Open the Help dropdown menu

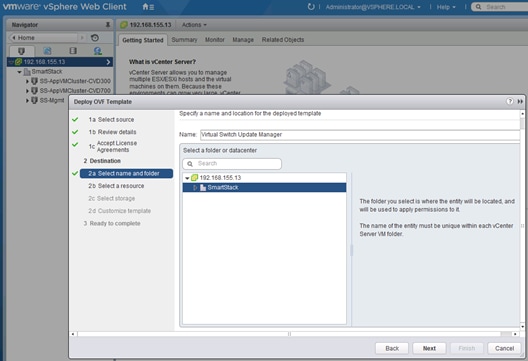point(446,7)
